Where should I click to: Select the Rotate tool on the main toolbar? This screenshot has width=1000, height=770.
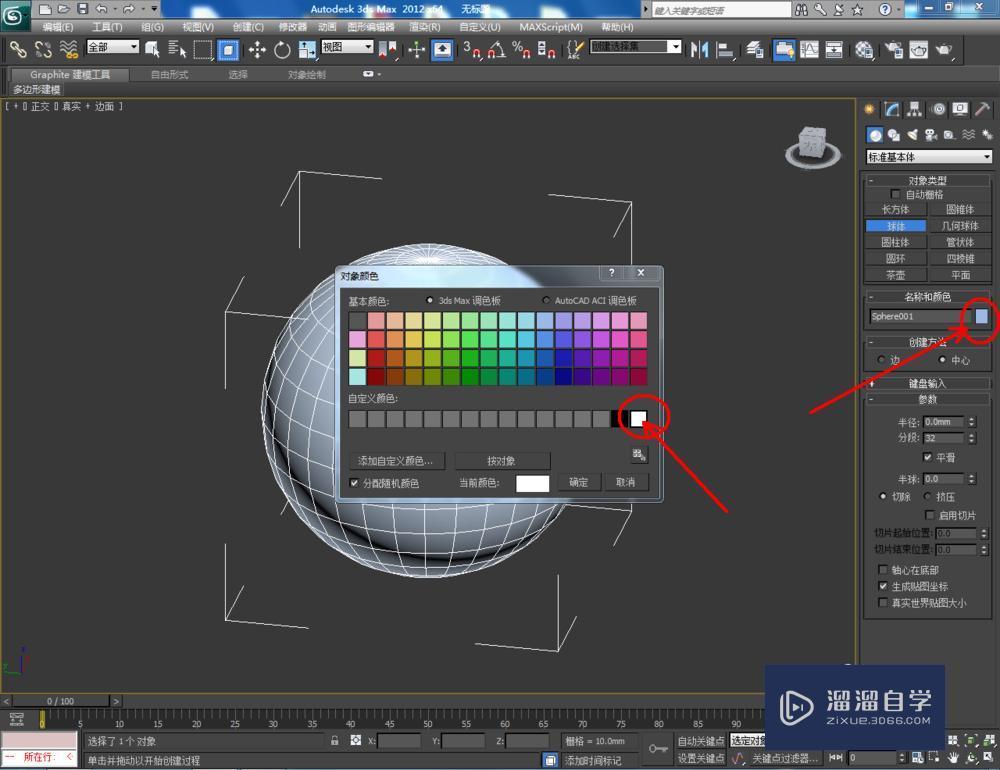point(283,50)
